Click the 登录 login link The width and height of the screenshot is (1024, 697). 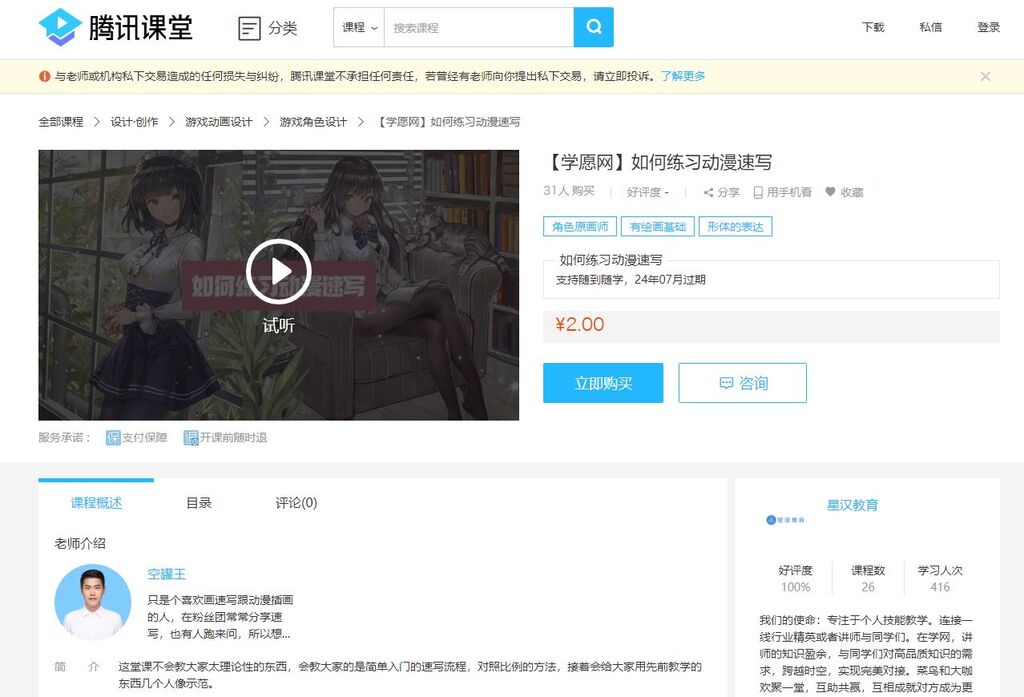[988, 27]
